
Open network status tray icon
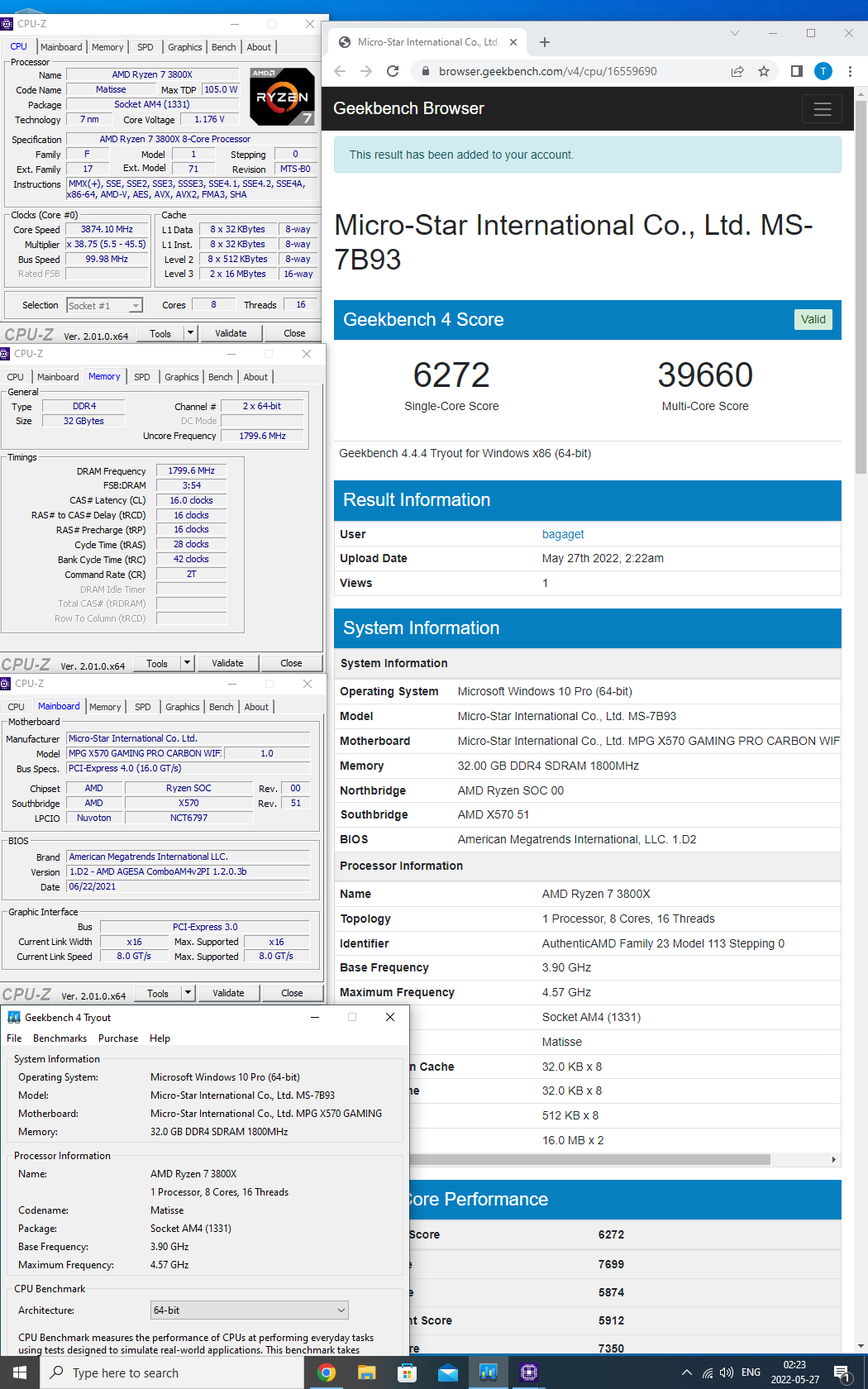(708, 1372)
